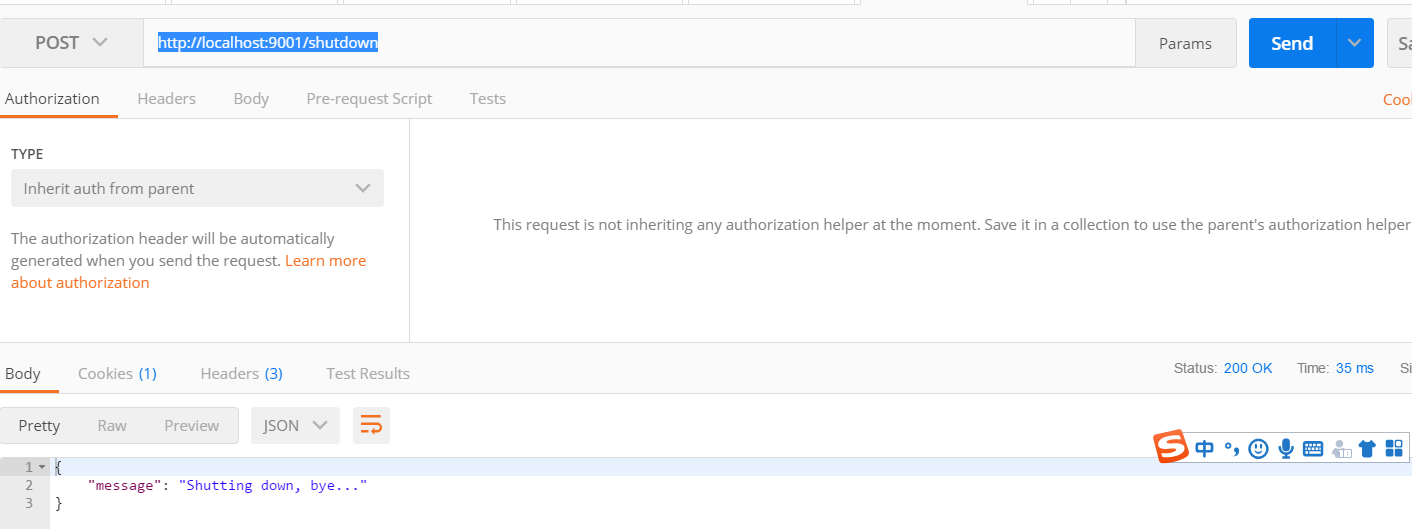
Task: Click the Params button
Action: click(x=1185, y=43)
